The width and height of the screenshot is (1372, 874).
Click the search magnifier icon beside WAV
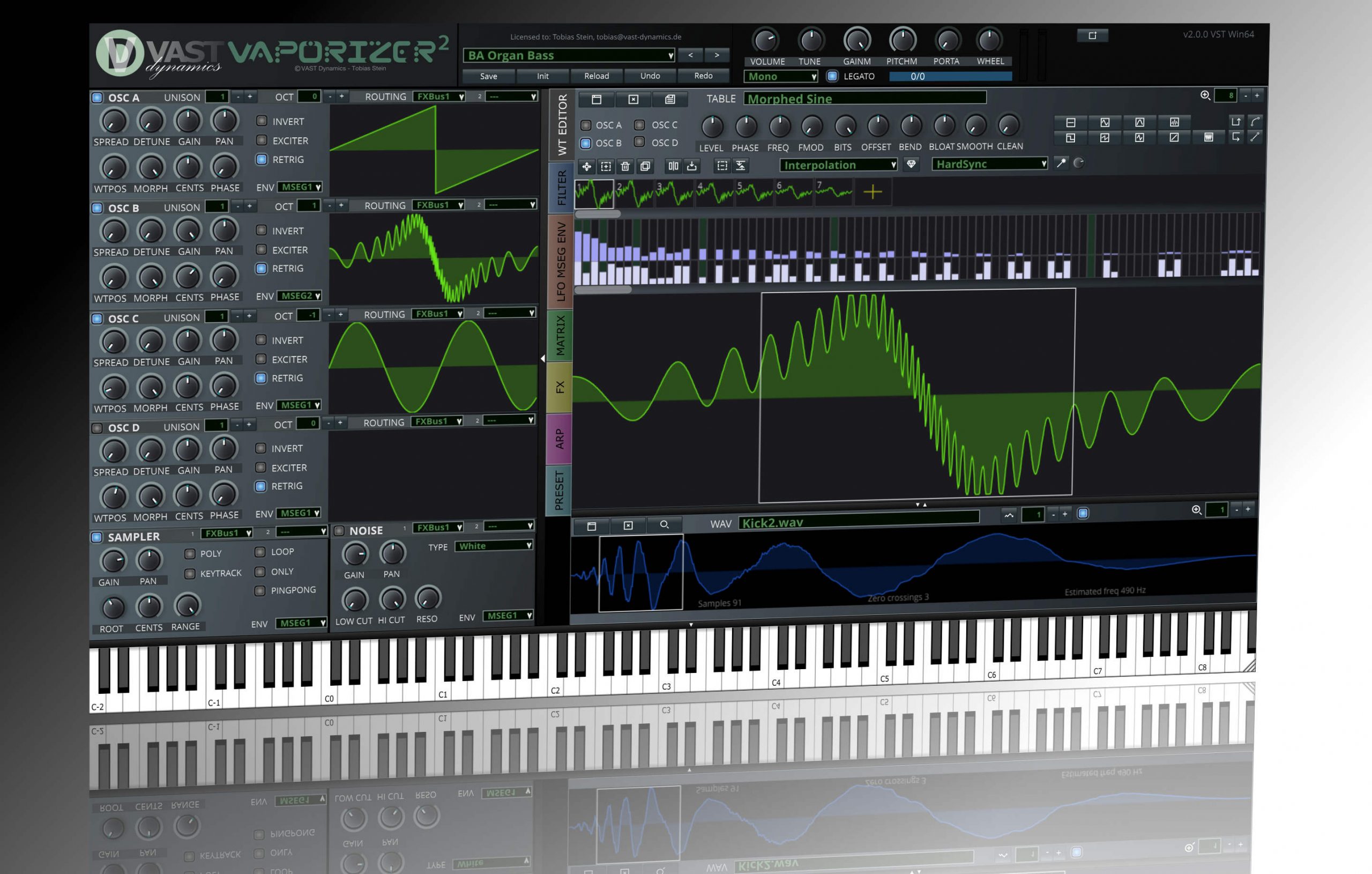[x=665, y=525]
